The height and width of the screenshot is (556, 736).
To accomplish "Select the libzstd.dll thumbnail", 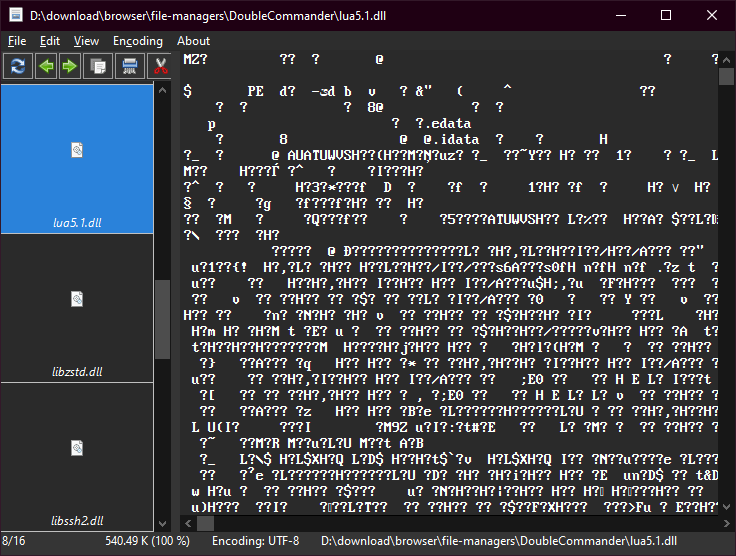I will [x=77, y=307].
